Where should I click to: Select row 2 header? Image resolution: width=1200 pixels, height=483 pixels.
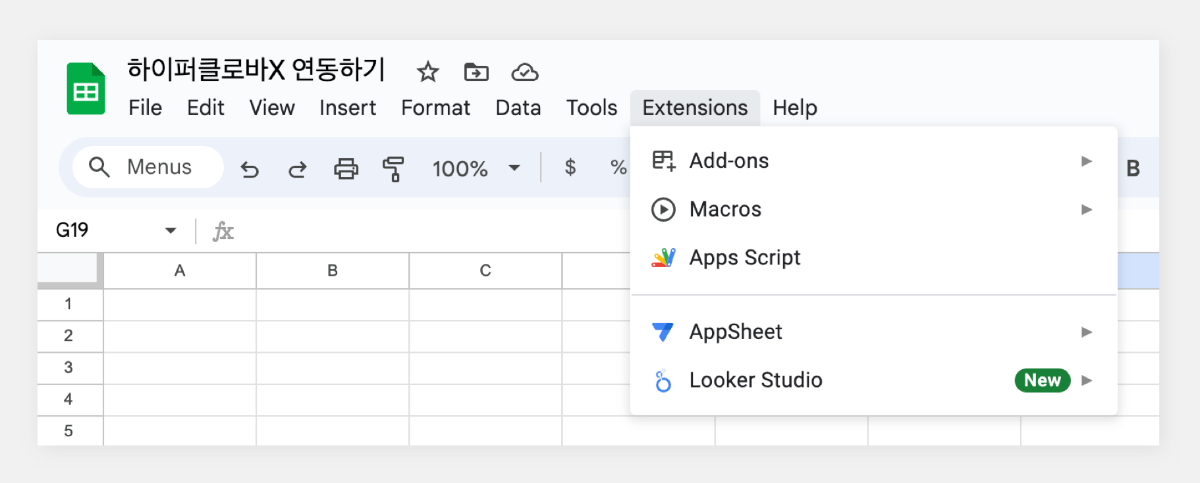pos(69,336)
